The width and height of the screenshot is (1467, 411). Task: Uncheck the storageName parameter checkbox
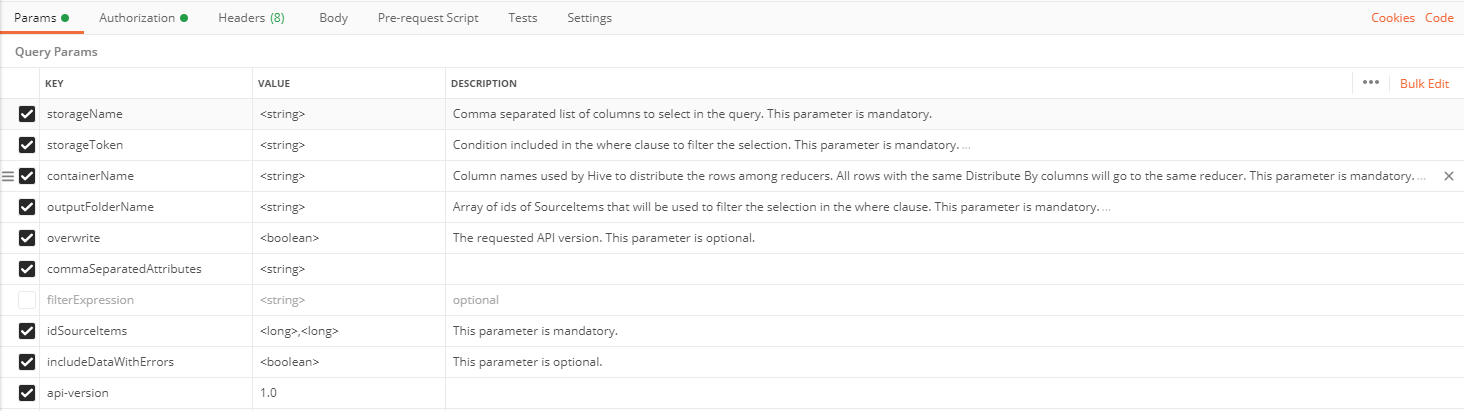tap(27, 114)
